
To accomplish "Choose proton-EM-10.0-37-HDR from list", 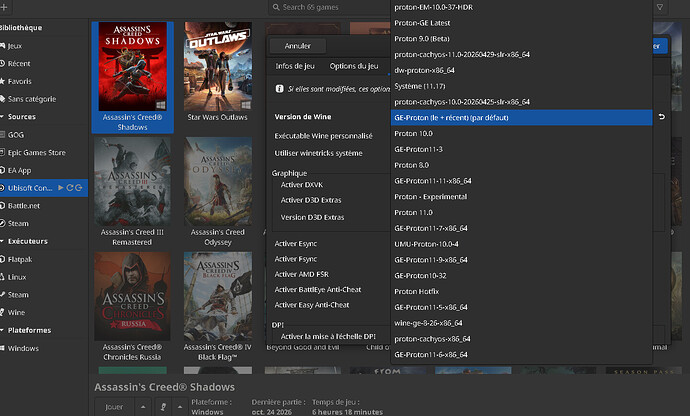I will [521, 7].
